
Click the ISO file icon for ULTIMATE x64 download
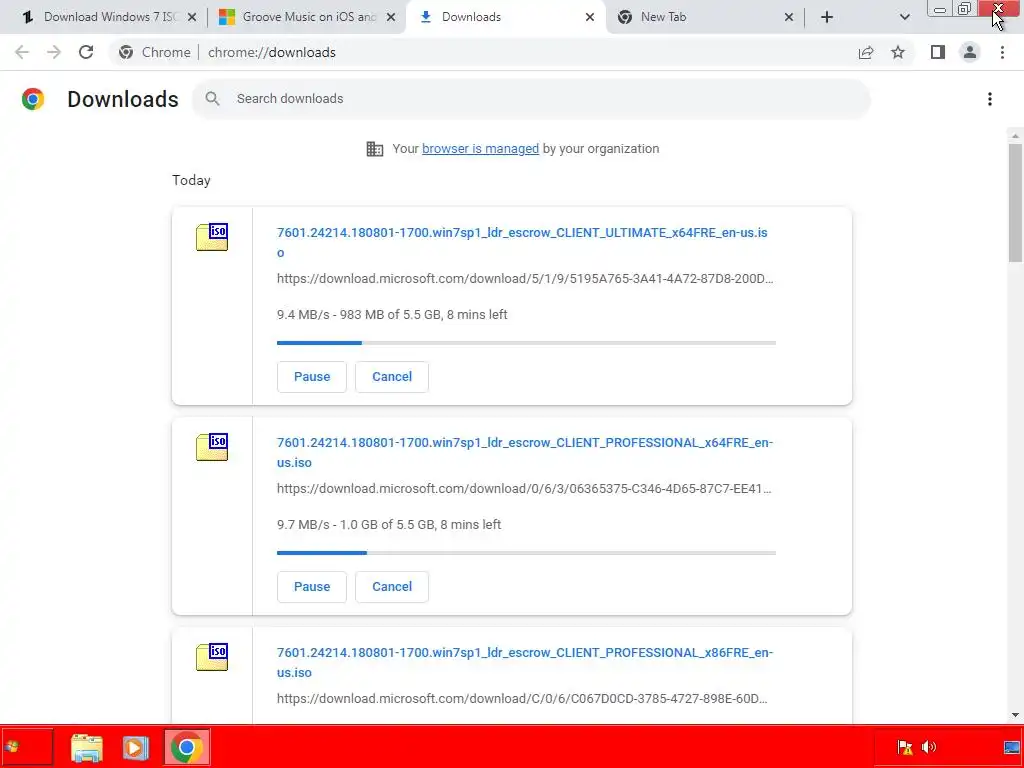[212, 237]
